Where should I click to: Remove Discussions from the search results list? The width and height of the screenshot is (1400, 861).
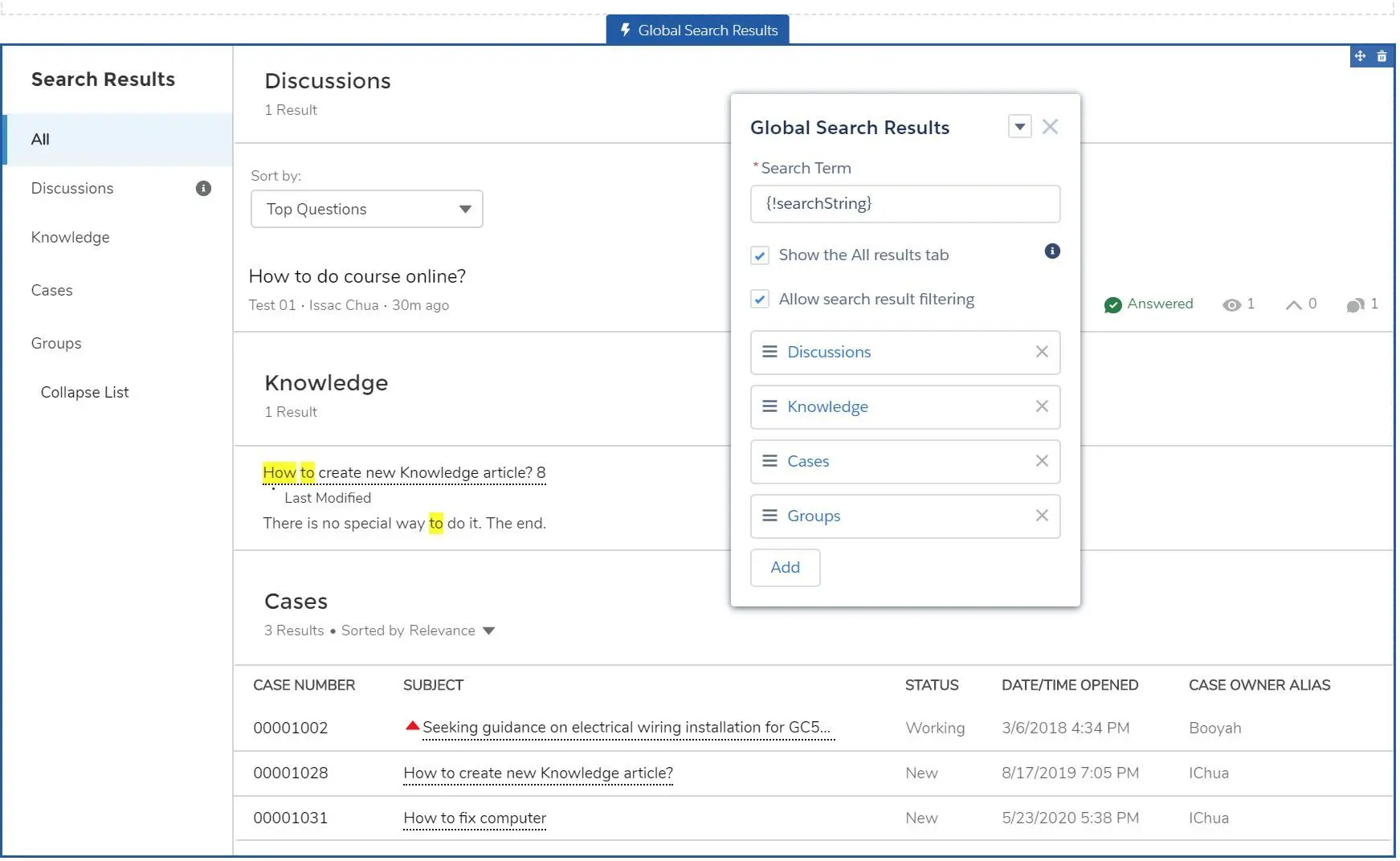coord(1042,352)
